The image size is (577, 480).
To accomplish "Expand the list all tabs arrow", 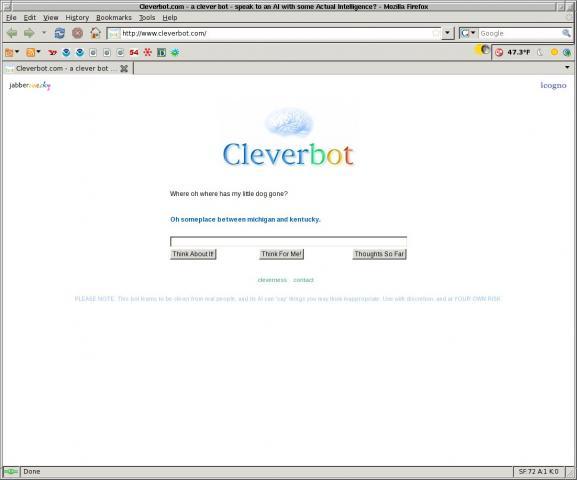I will coord(567,67).
